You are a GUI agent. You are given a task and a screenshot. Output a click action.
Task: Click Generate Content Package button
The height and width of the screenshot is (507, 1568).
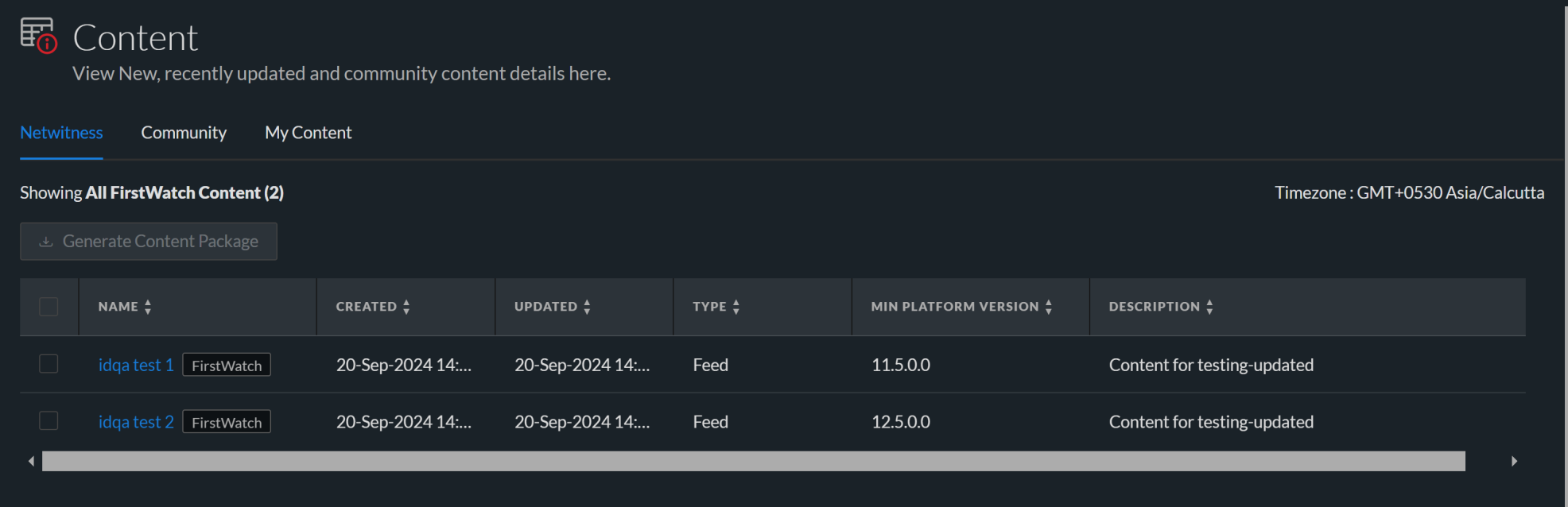(149, 241)
